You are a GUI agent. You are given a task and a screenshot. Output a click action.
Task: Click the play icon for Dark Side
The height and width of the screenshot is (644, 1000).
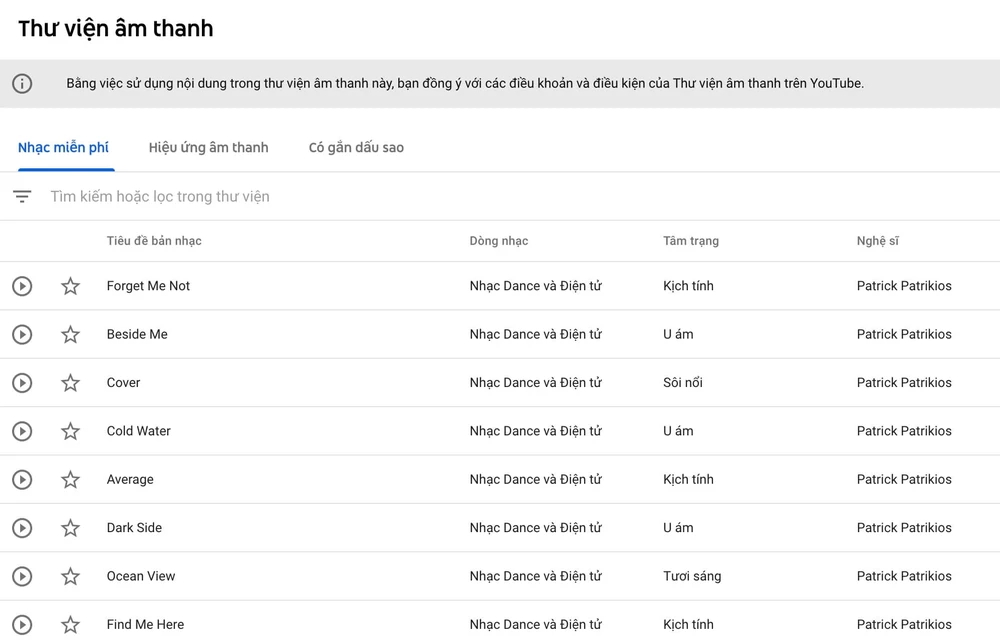tap(22, 528)
